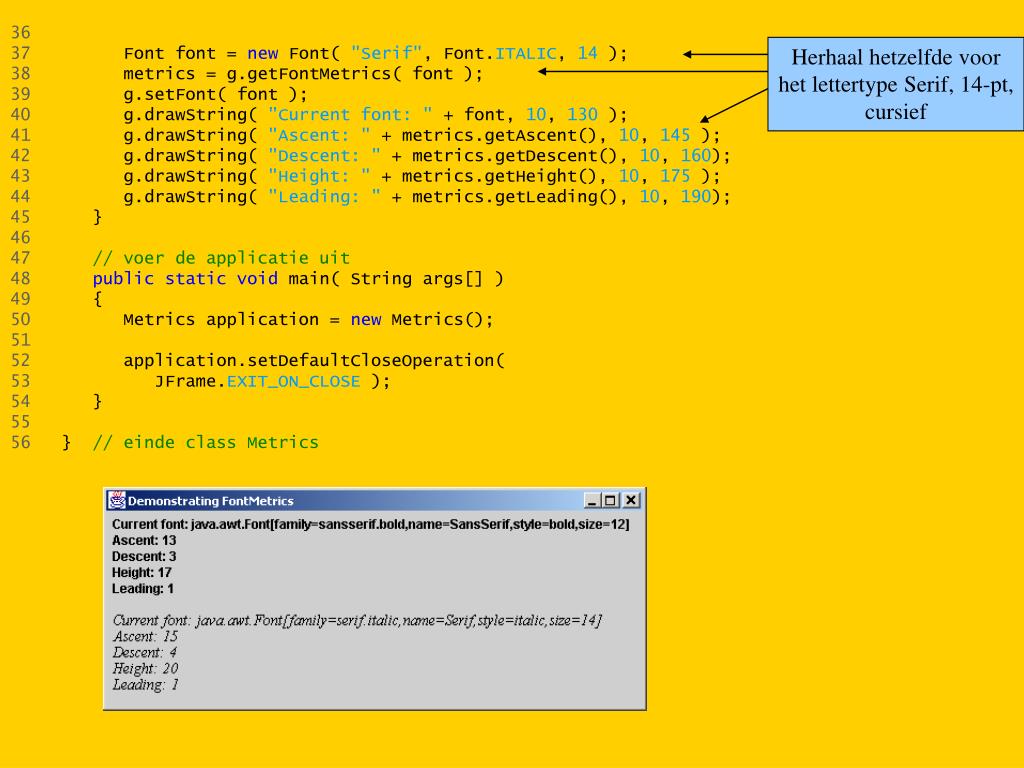Viewport: 1024px width, 768px height.
Task: Click 'application.setDefaultCloseOperation(' on line 52
Action: point(314,360)
